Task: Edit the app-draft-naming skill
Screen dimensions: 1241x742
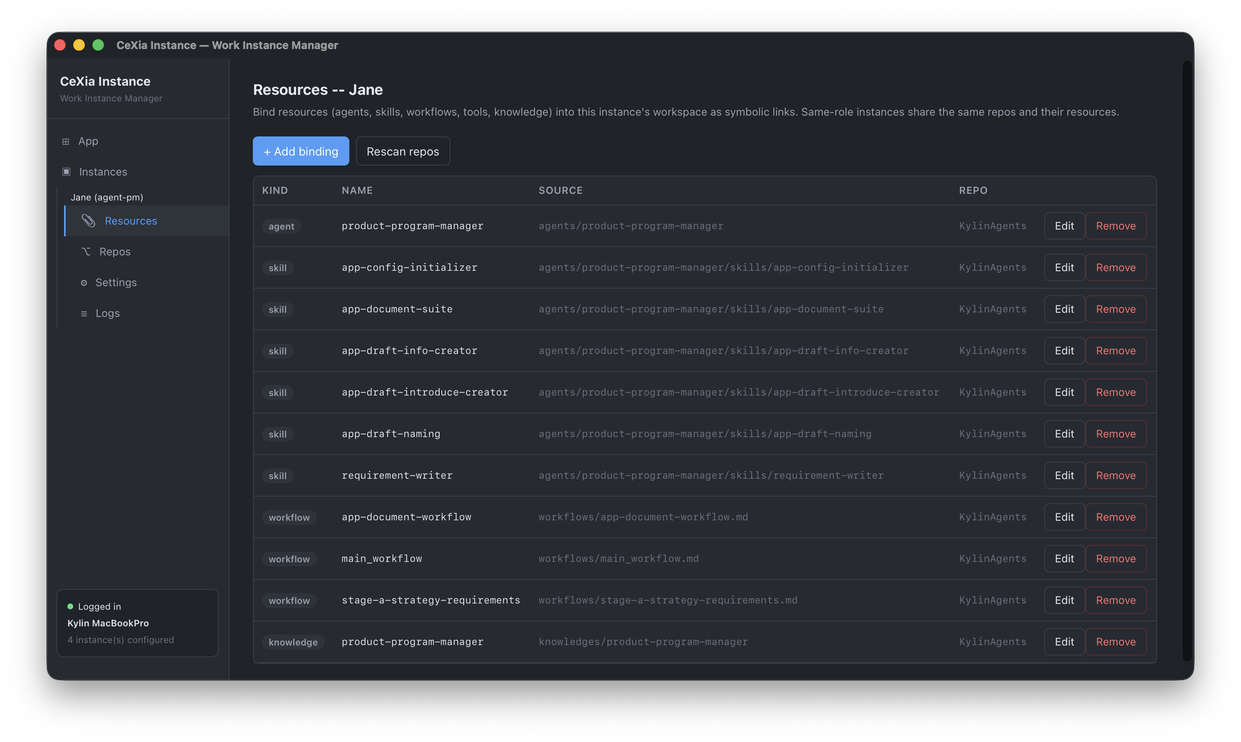Action: (x=1064, y=434)
